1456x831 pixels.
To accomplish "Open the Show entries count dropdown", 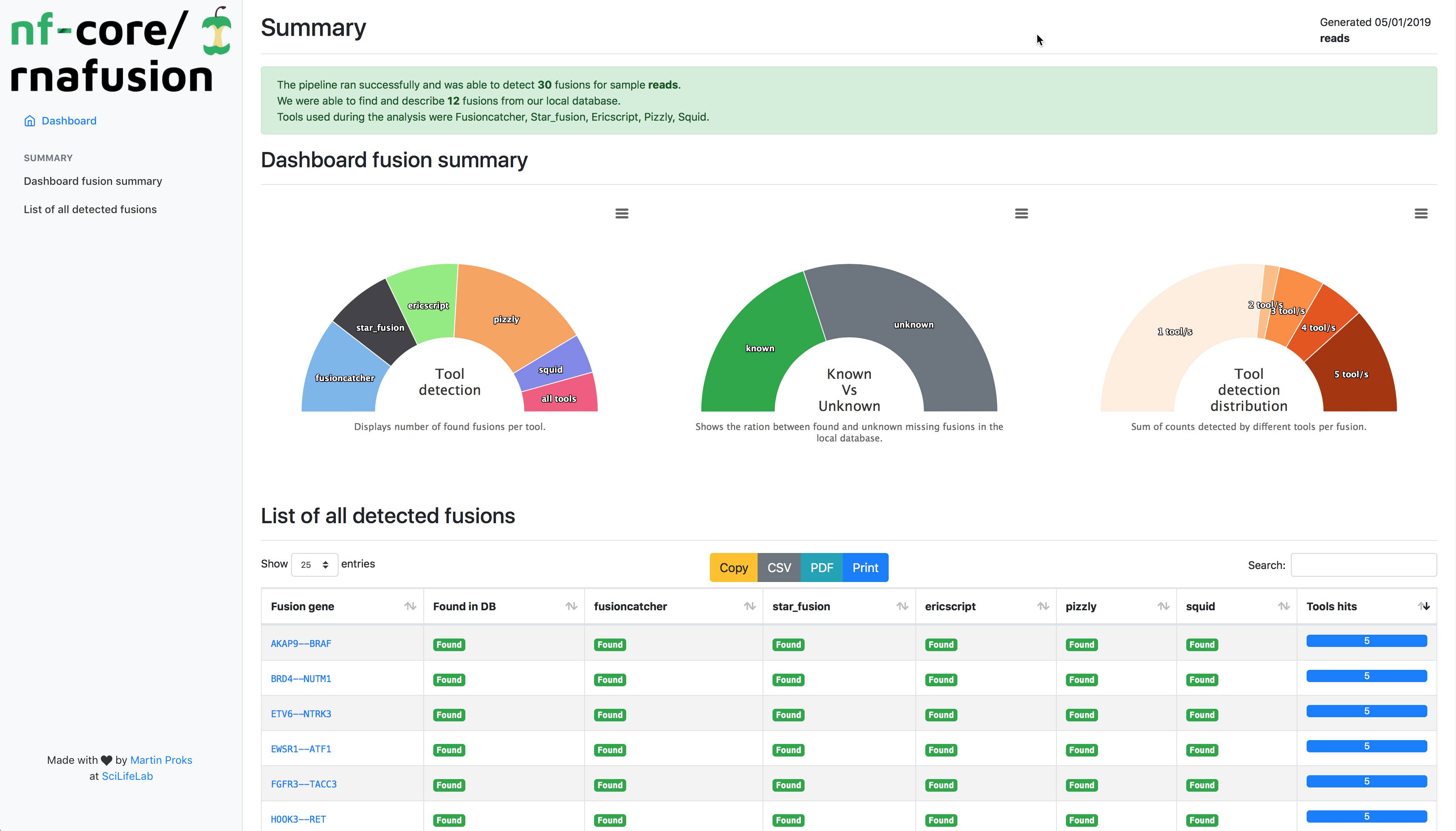I will click(314, 564).
